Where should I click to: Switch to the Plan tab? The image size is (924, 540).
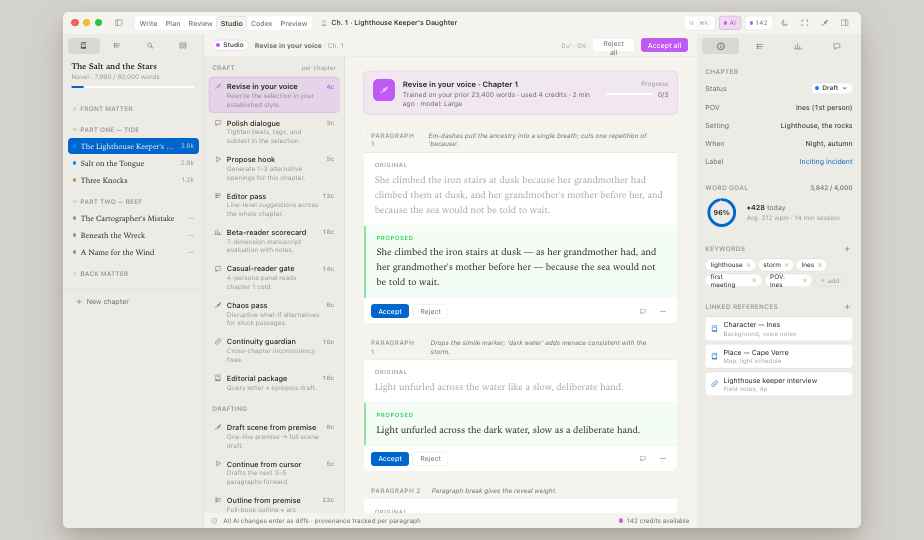173,23
